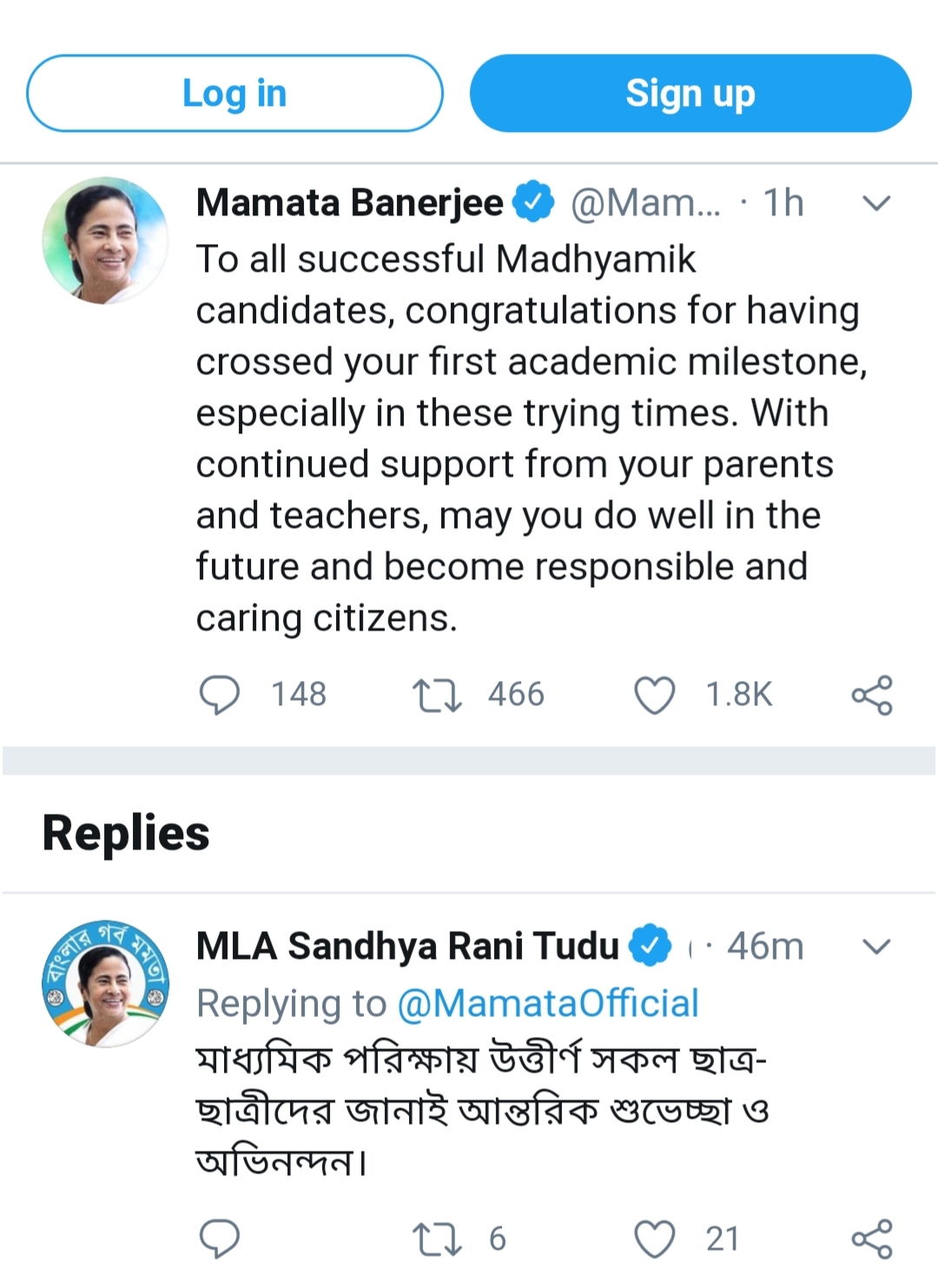Viewport: 938px width, 1288px height.
Task: Open the @Mam... handle in tweet header
Action: point(645,204)
